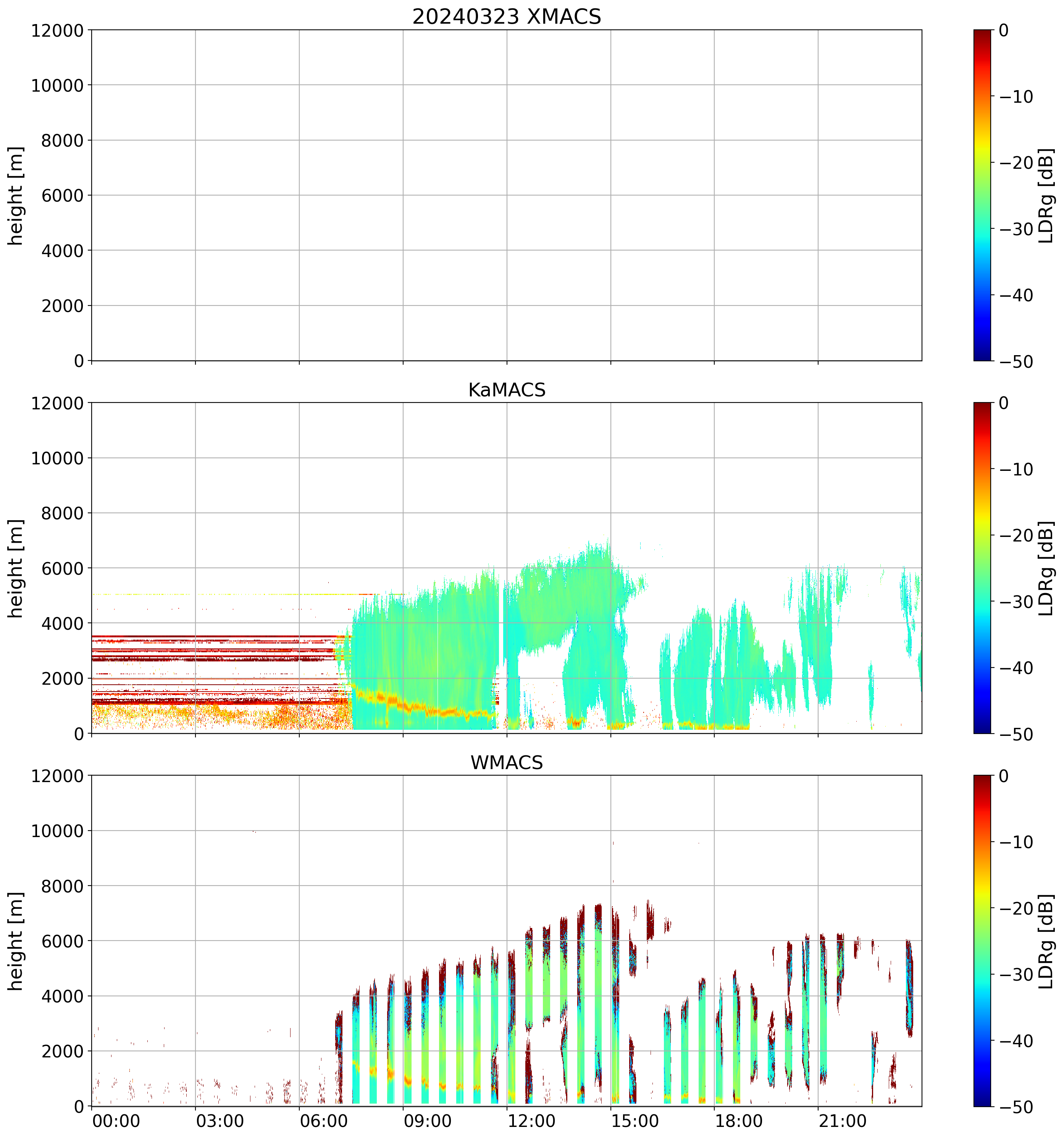
Task: Click the 12:00 time axis label
Action: 531,1120
